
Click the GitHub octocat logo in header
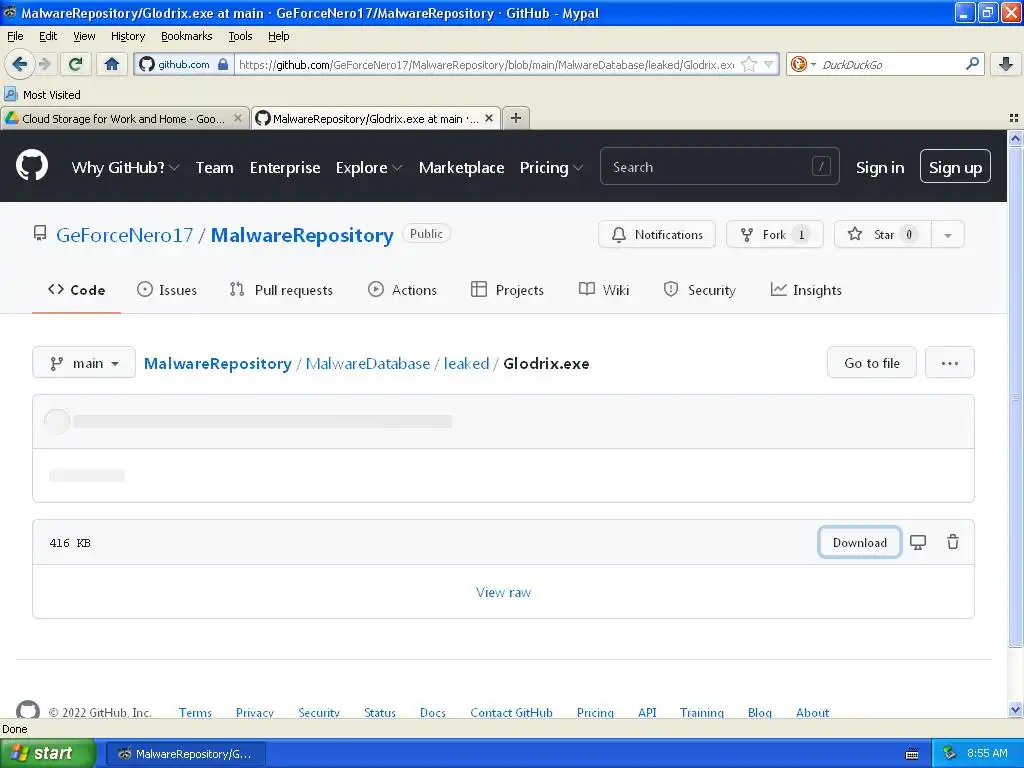click(32, 165)
